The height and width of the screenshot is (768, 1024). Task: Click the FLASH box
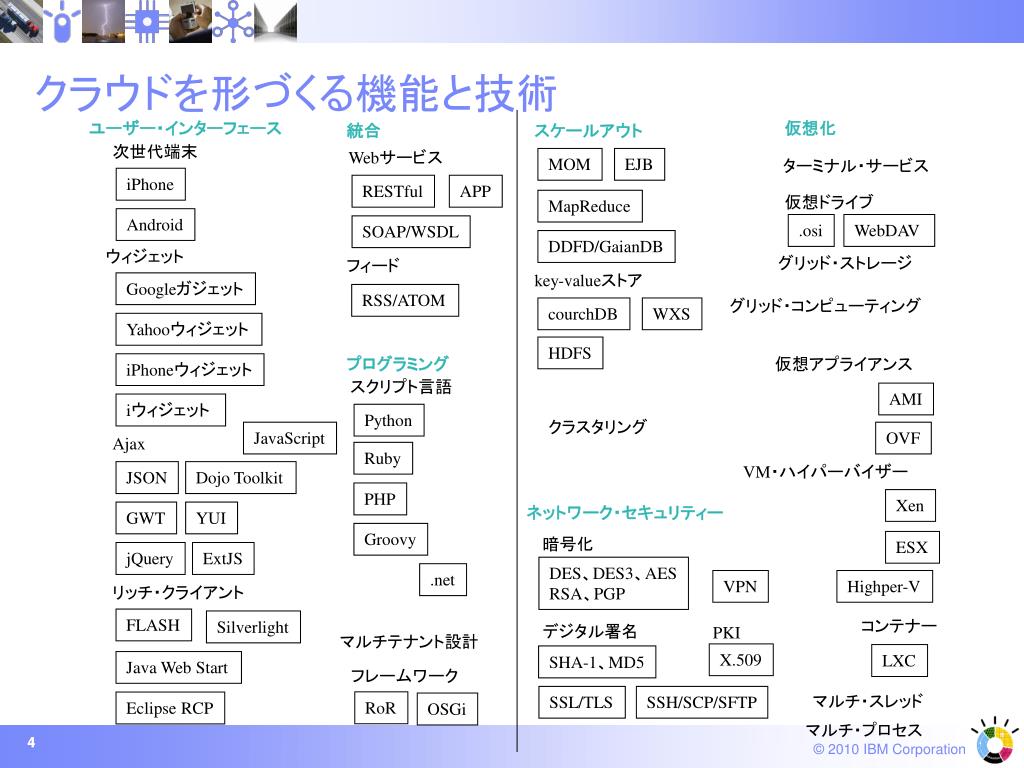click(x=153, y=625)
